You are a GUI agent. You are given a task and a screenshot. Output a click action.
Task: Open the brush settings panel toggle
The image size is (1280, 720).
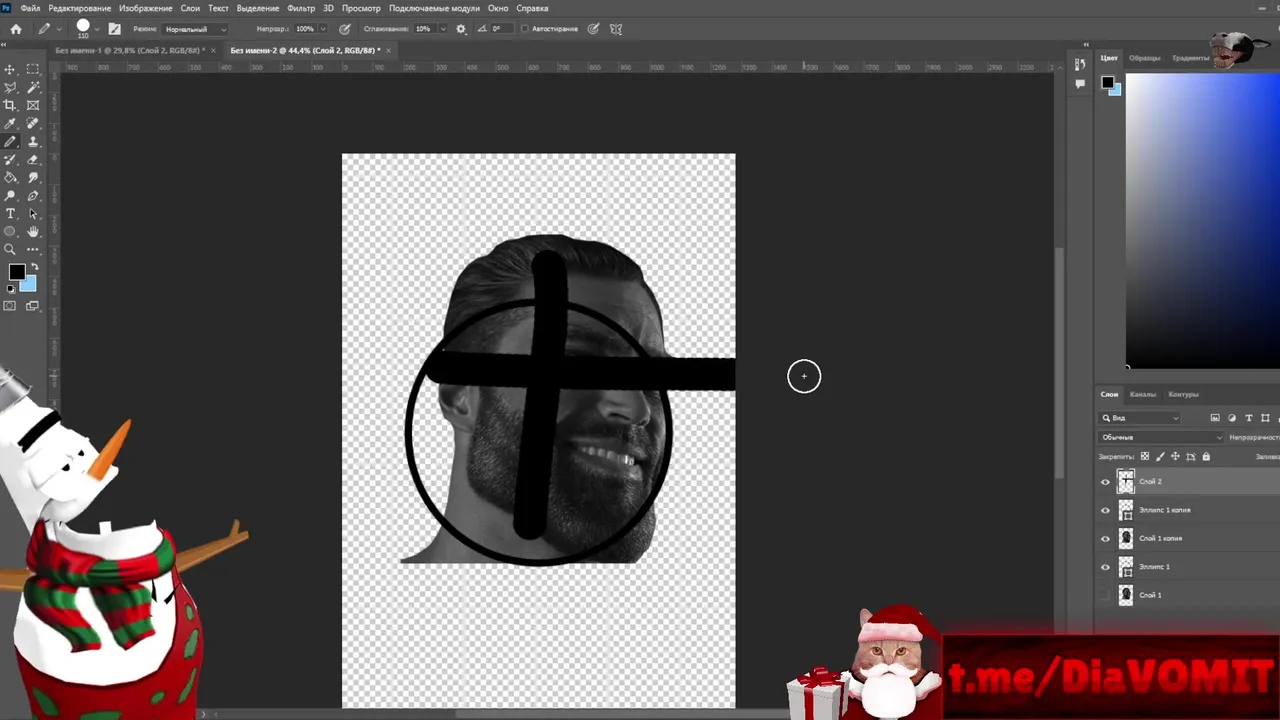tap(114, 29)
